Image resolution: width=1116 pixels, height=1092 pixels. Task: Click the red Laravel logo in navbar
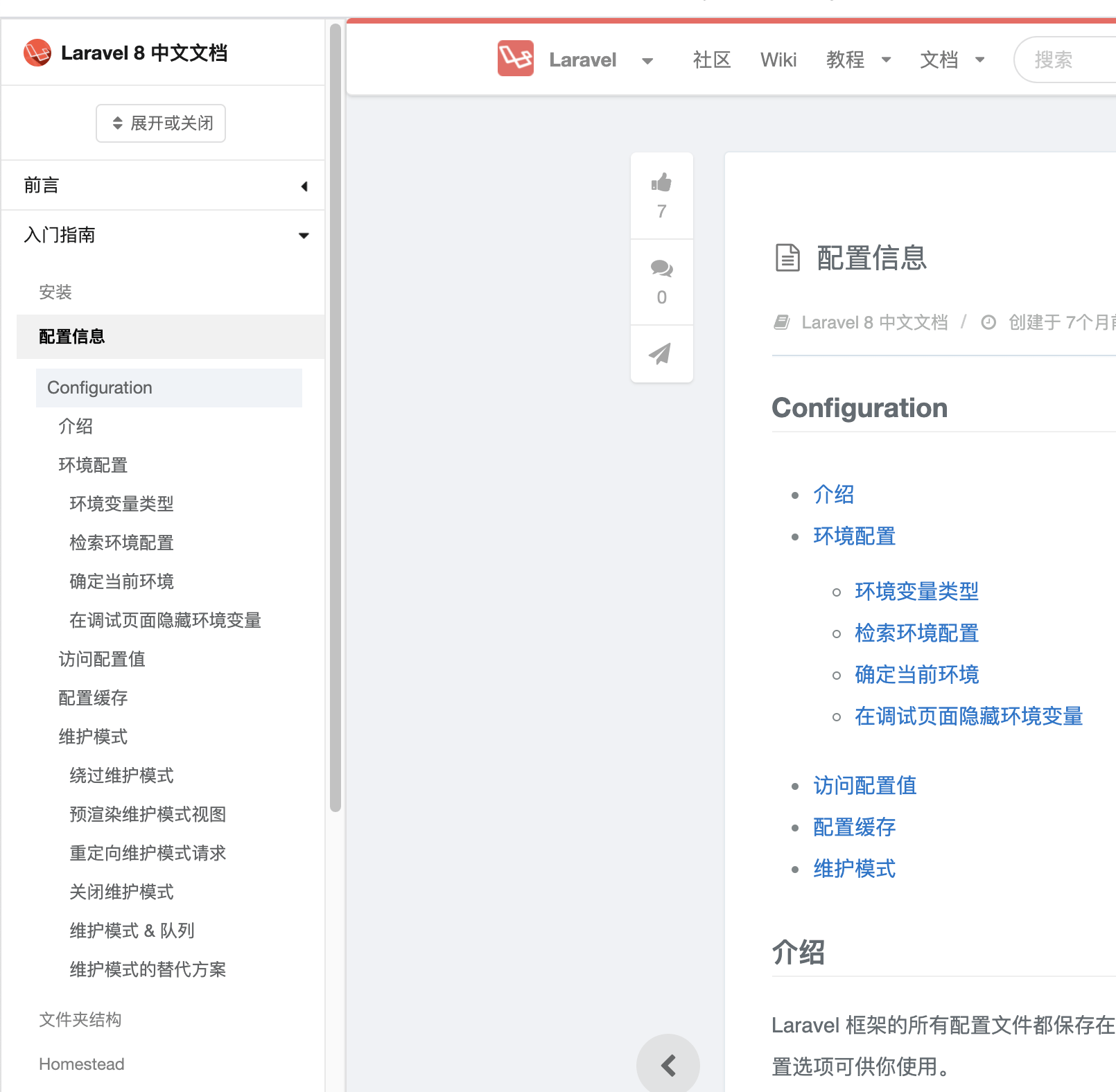coord(516,59)
